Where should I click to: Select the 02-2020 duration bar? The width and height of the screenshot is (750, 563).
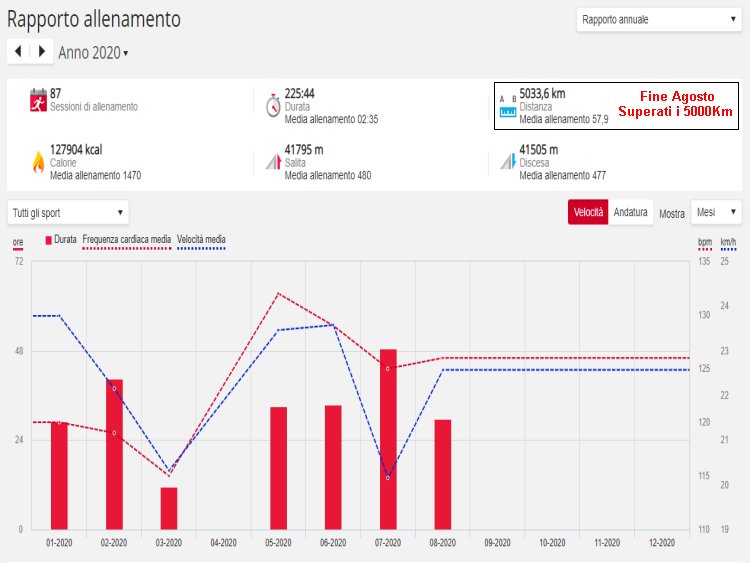[x=114, y=454]
